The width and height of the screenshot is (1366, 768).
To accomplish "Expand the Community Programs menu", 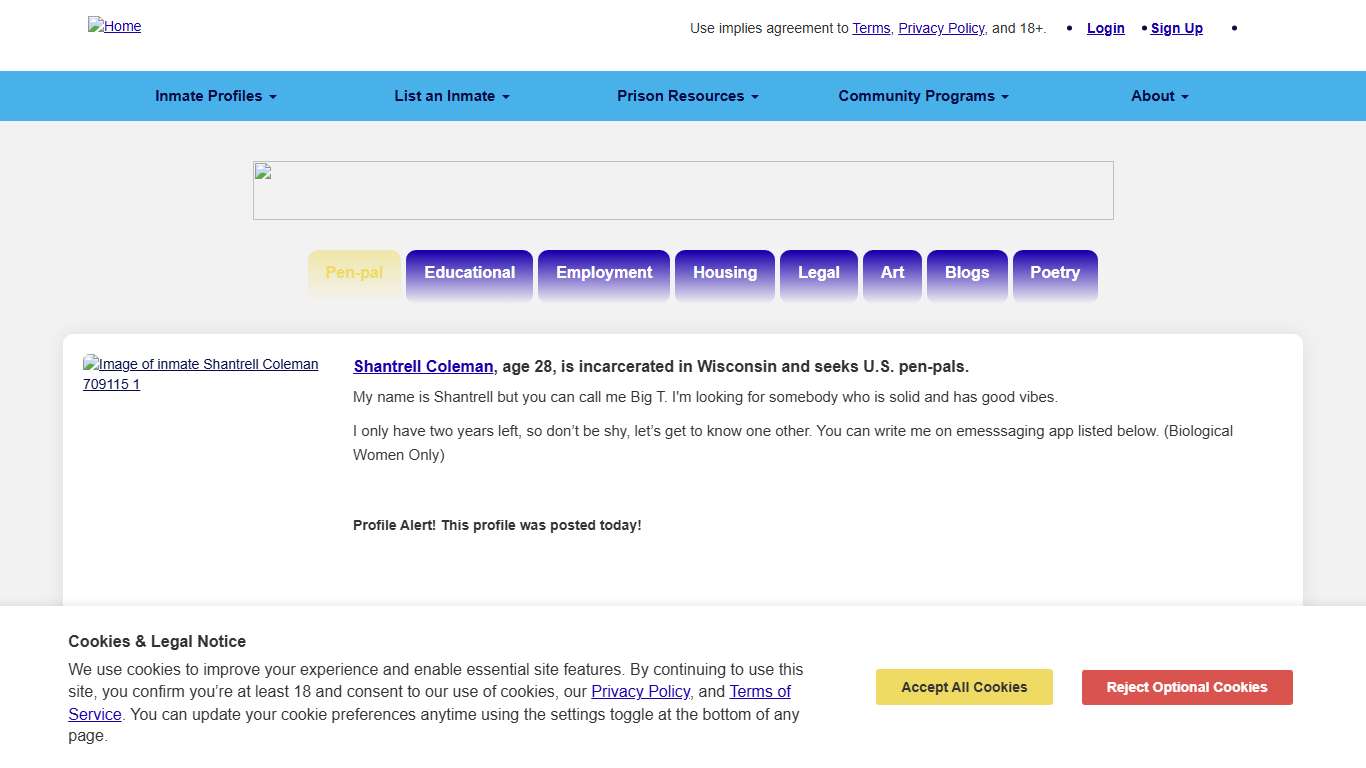I will click(923, 96).
